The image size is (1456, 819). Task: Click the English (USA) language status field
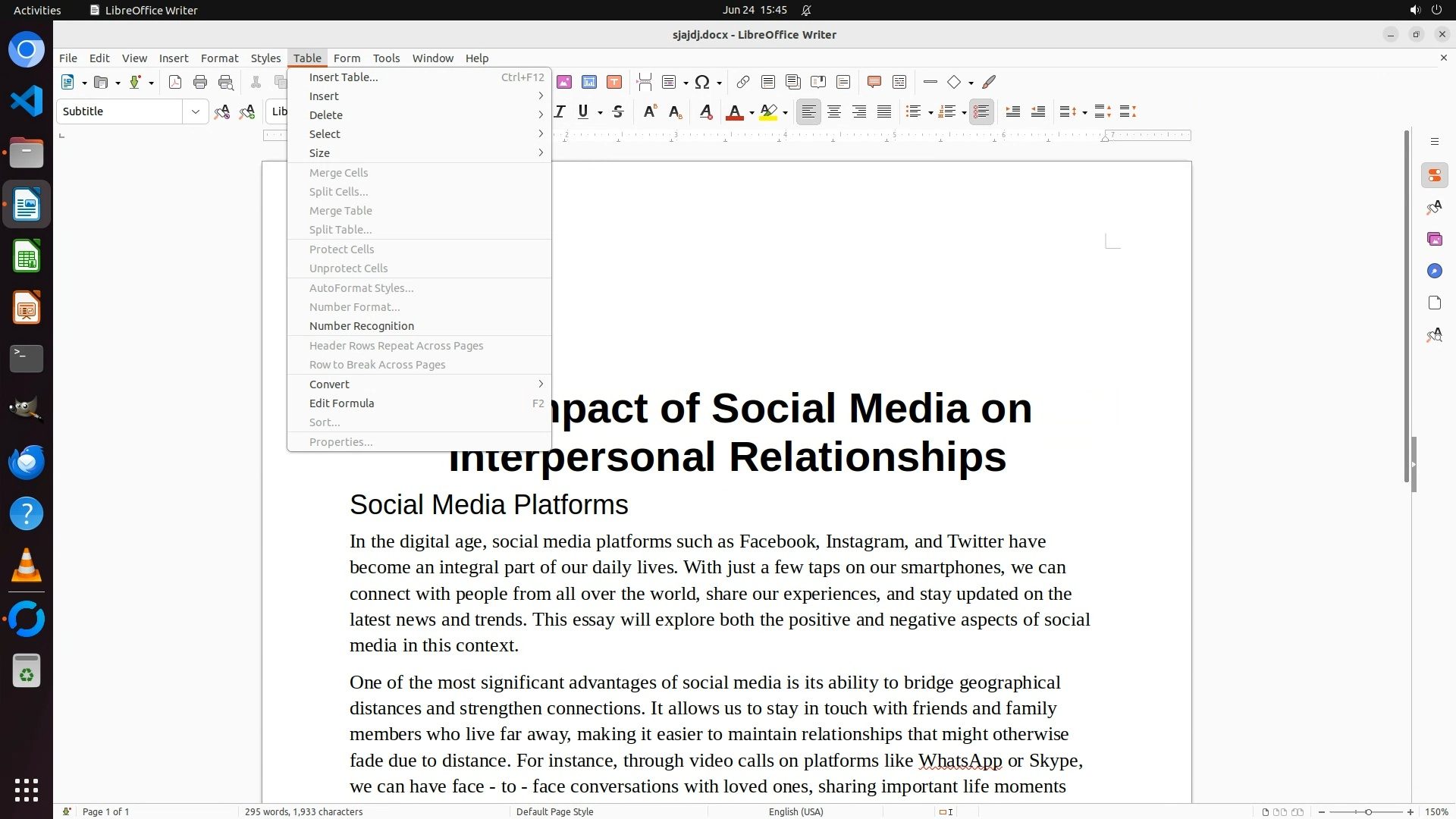tap(795, 811)
